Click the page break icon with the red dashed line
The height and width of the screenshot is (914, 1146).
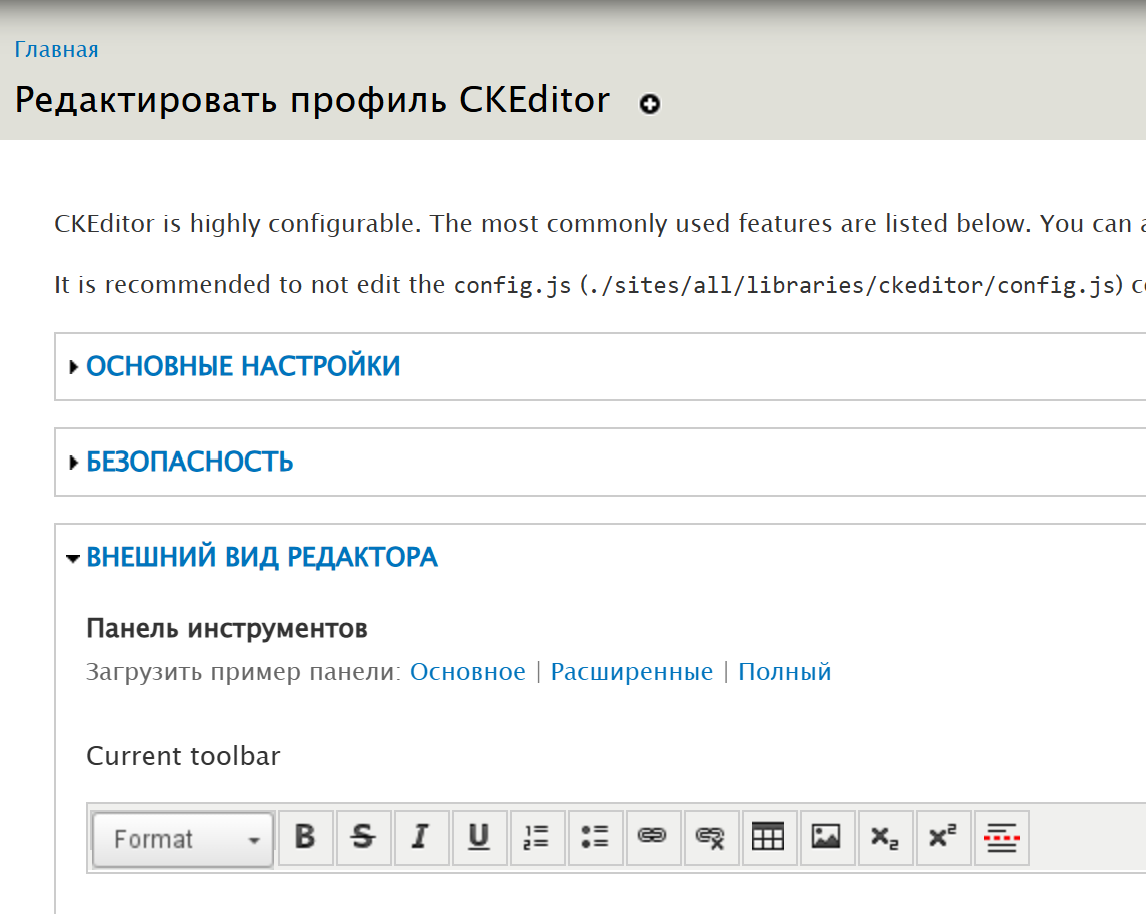coord(1001,837)
